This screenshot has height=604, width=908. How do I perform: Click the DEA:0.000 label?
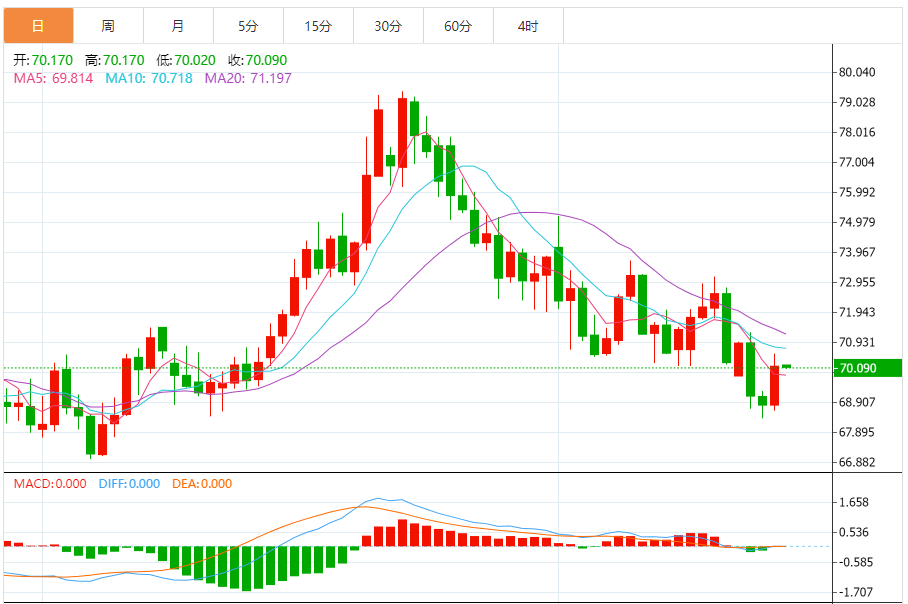202,484
